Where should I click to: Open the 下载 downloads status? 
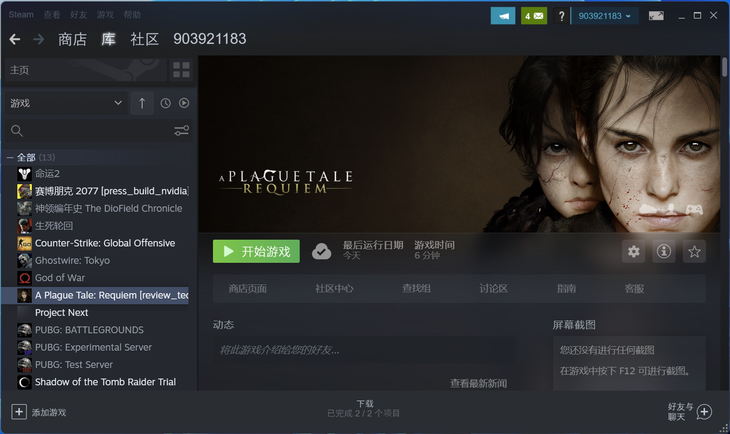click(364, 408)
